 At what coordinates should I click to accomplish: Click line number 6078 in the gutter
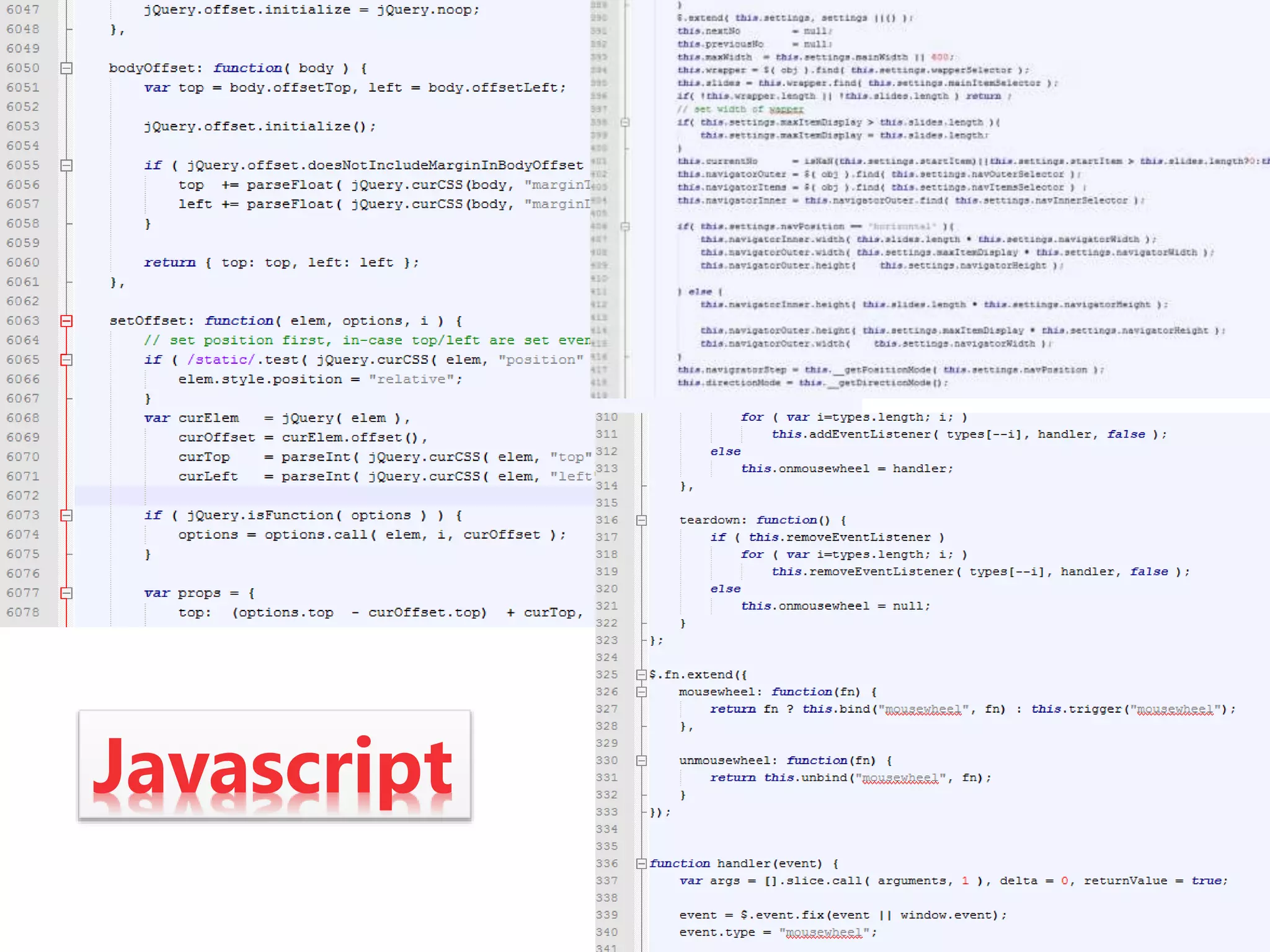click(23, 612)
